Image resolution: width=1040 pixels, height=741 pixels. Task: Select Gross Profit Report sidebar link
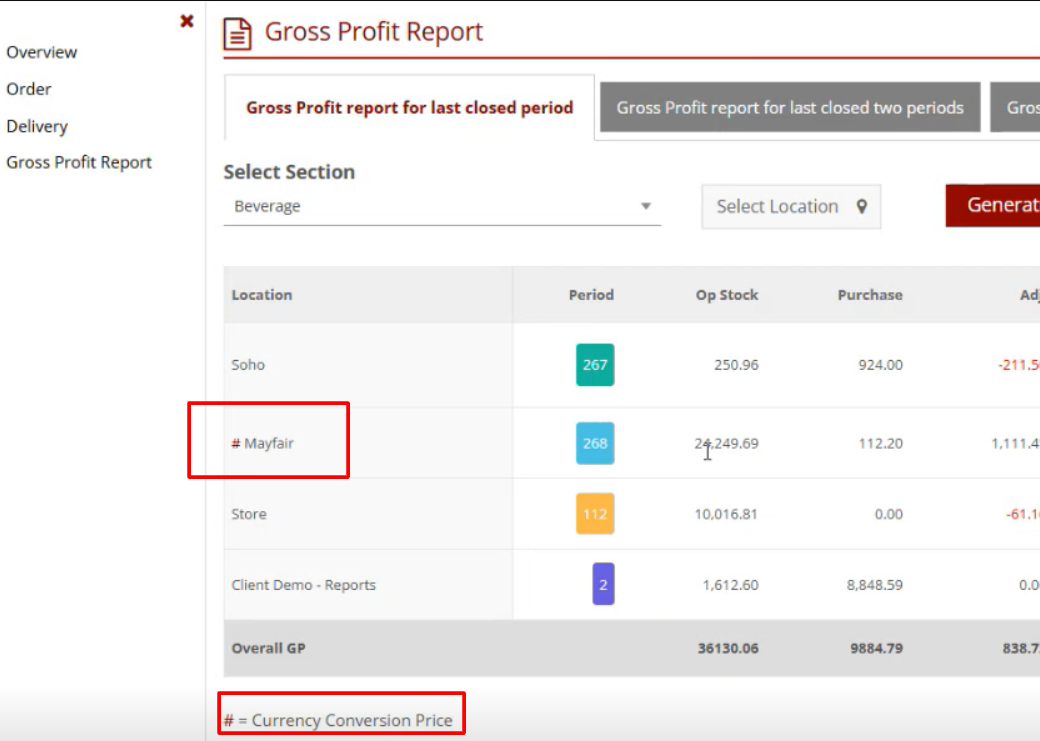click(x=79, y=162)
